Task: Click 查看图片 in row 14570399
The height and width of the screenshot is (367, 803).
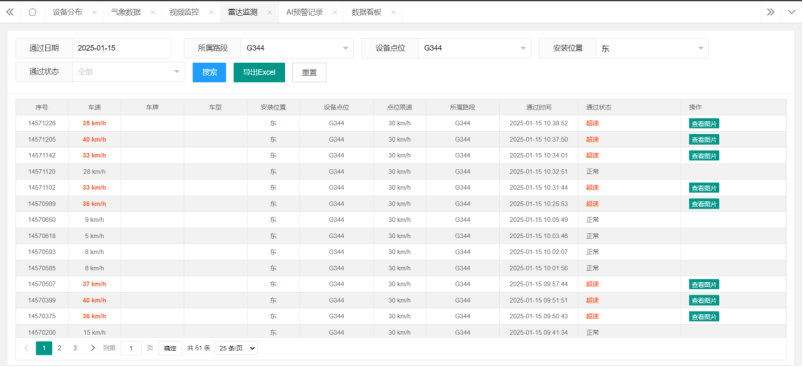Action: coord(704,300)
